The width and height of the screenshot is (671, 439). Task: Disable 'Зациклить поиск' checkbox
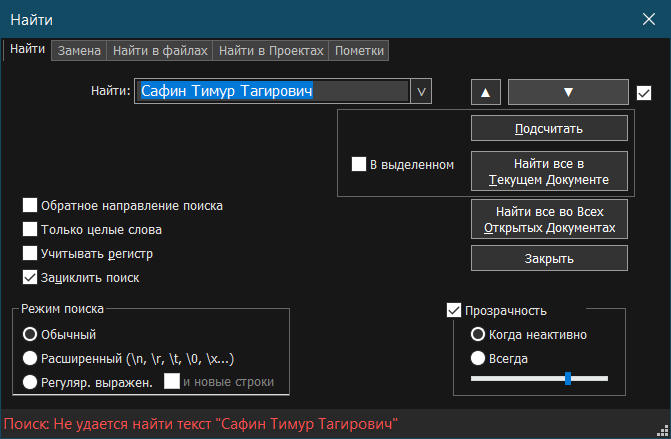[x=30, y=278]
